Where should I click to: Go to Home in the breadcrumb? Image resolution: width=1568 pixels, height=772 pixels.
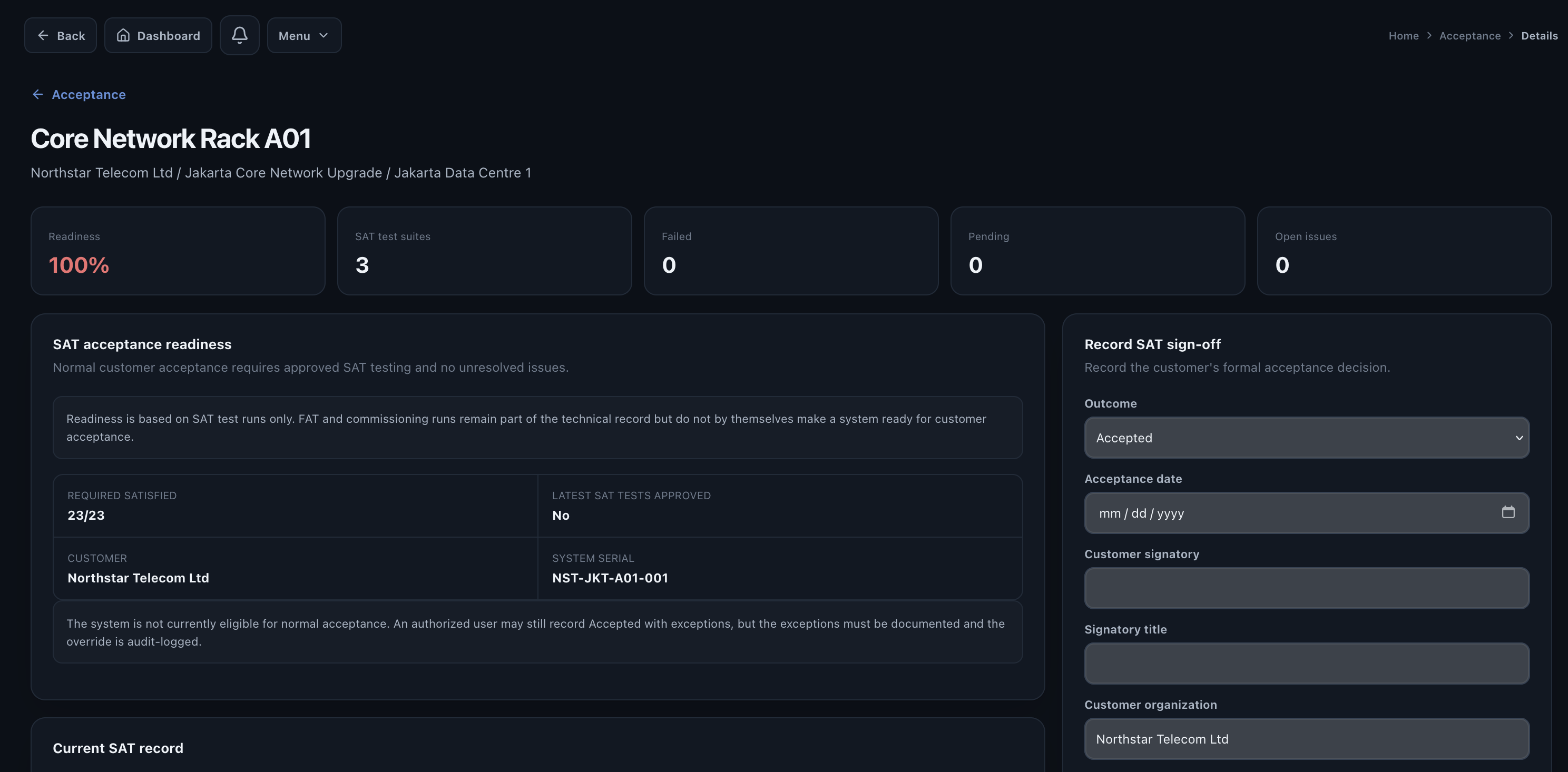pyautogui.click(x=1403, y=36)
